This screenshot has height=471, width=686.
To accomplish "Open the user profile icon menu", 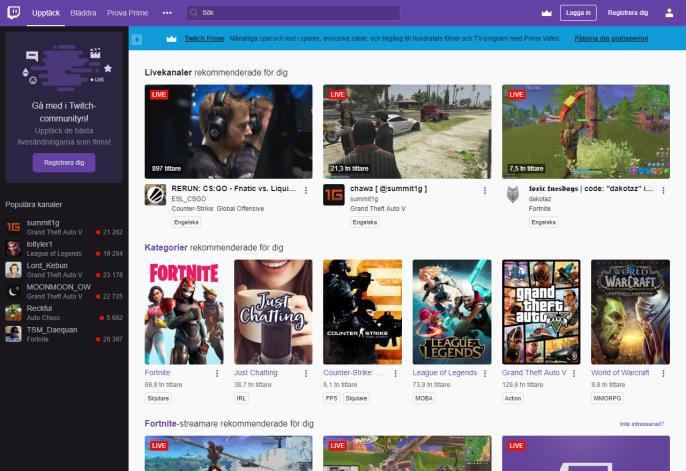I will (669, 13).
